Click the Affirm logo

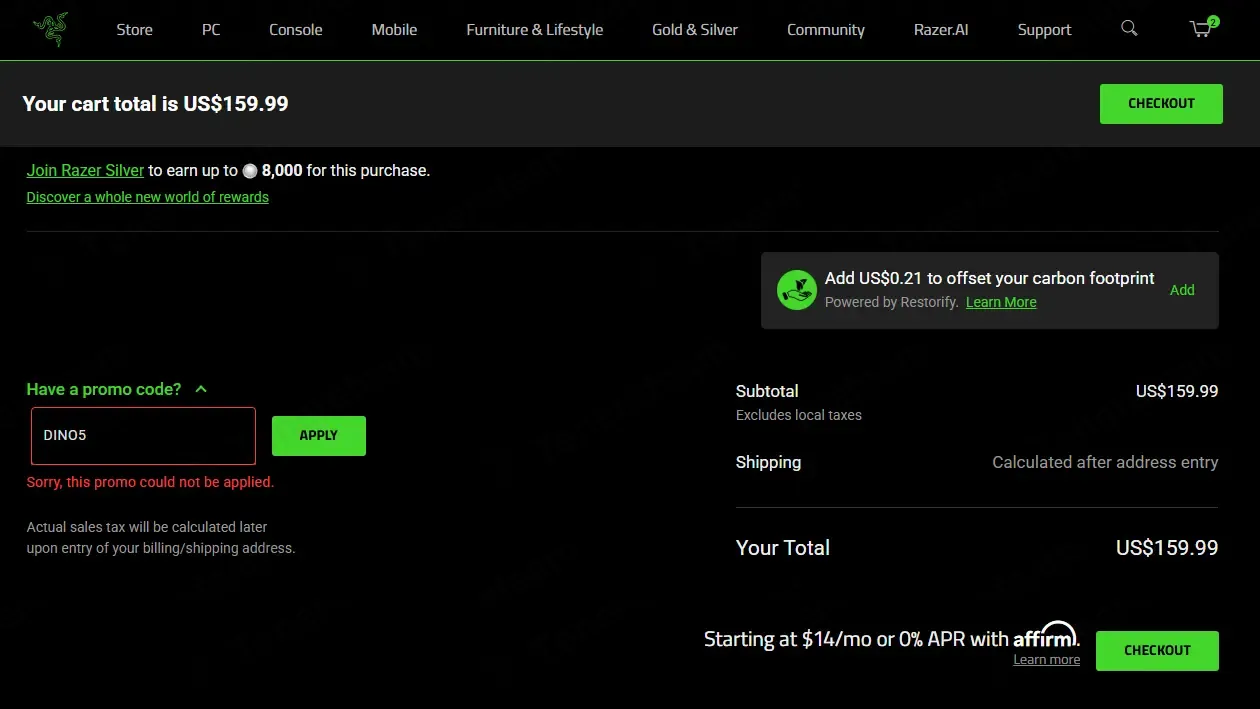(1046, 636)
